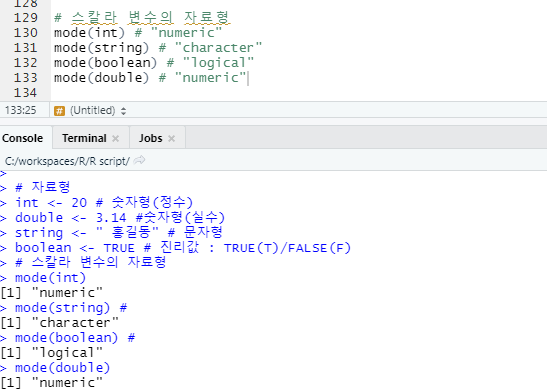Click the console command mode(int)
Screen dimensions: 547x392
(x=51, y=278)
